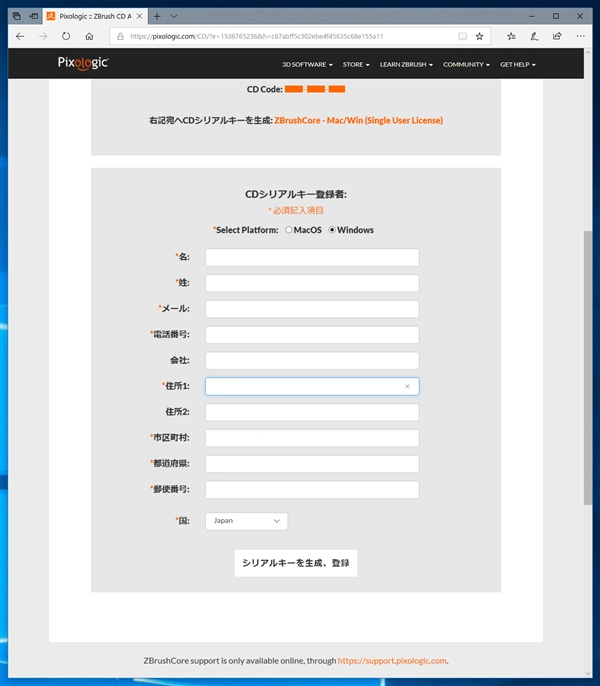
Task: Click the share page icon
Action: tap(557, 36)
